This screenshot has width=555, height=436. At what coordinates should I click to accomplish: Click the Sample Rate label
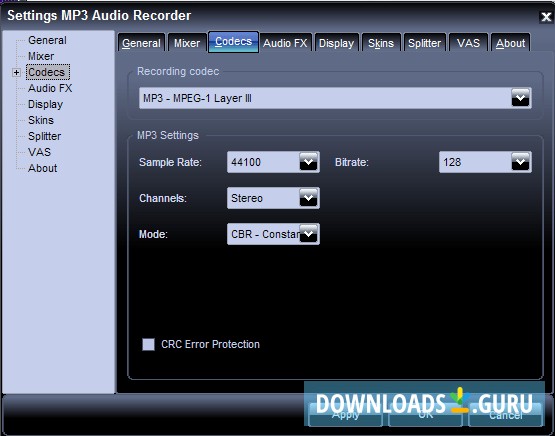click(x=170, y=162)
